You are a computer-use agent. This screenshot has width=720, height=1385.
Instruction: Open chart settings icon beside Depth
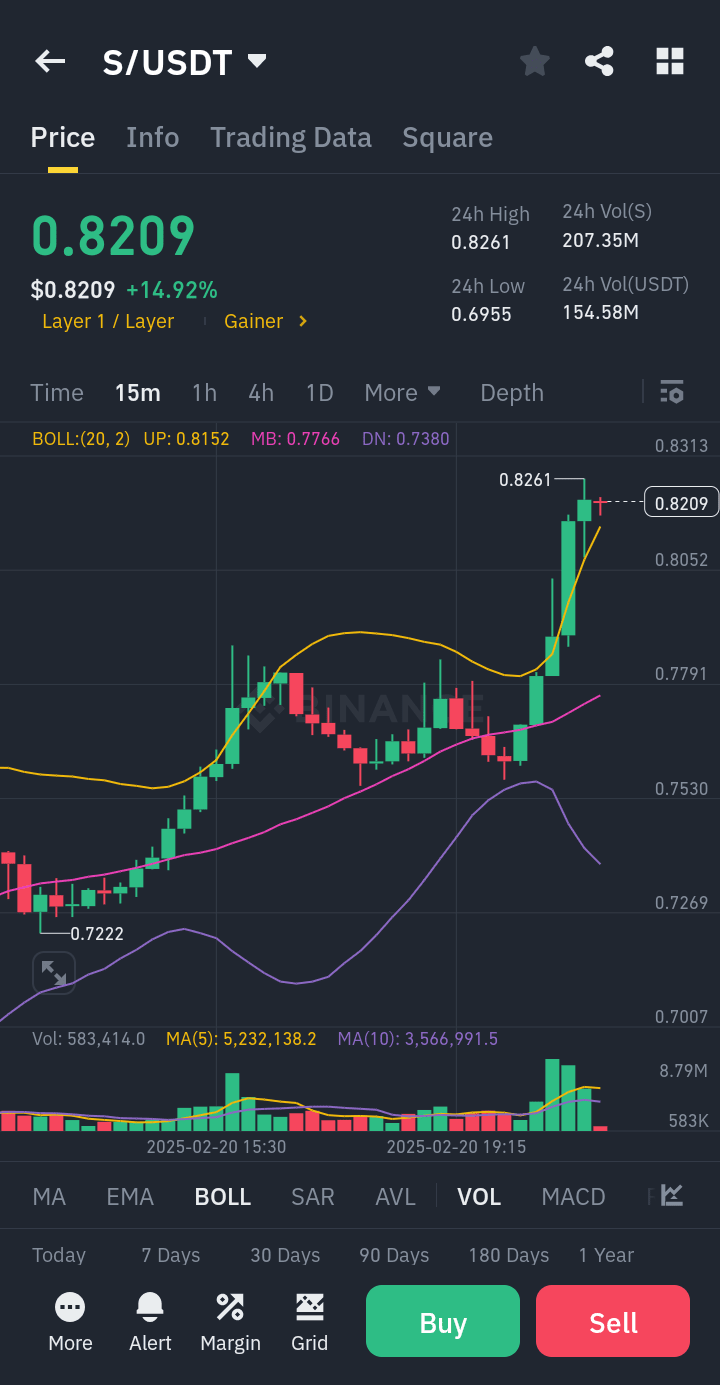pyautogui.click(x=672, y=392)
